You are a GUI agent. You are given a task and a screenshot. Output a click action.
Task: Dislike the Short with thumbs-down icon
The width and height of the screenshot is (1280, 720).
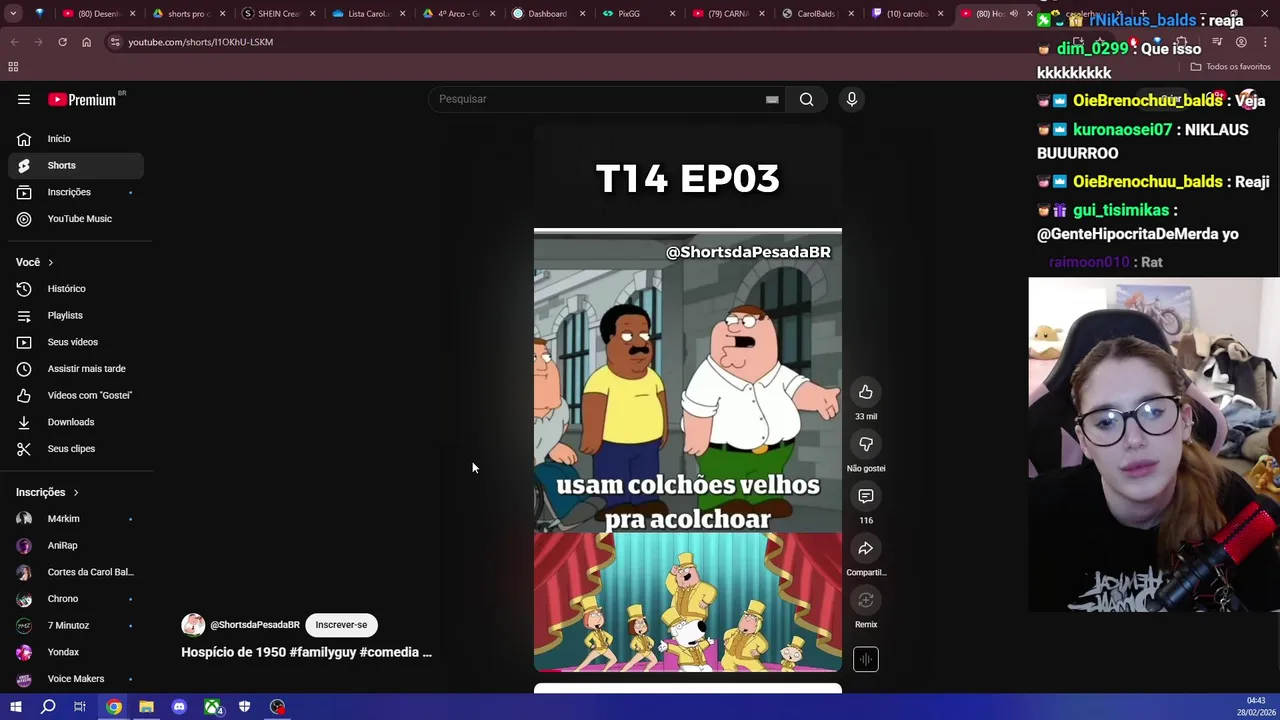(x=866, y=444)
